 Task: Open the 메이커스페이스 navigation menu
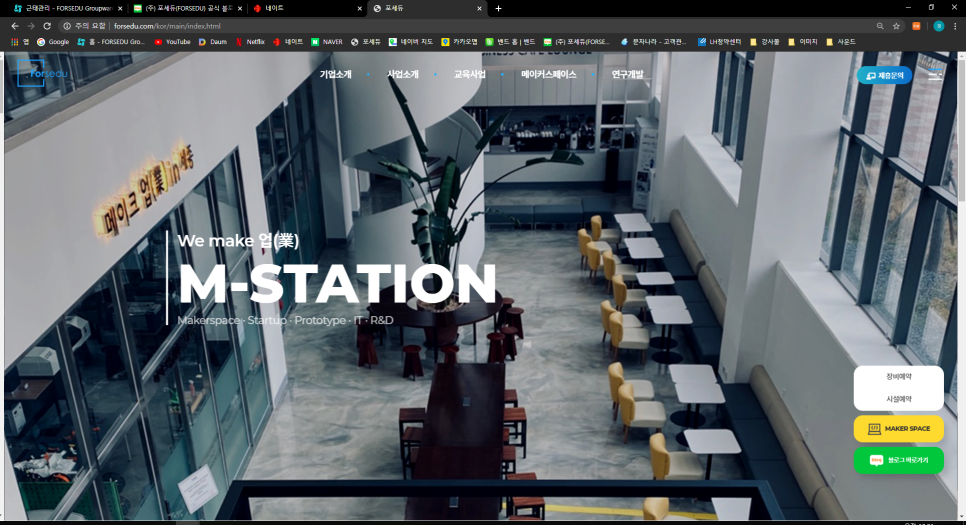548,74
